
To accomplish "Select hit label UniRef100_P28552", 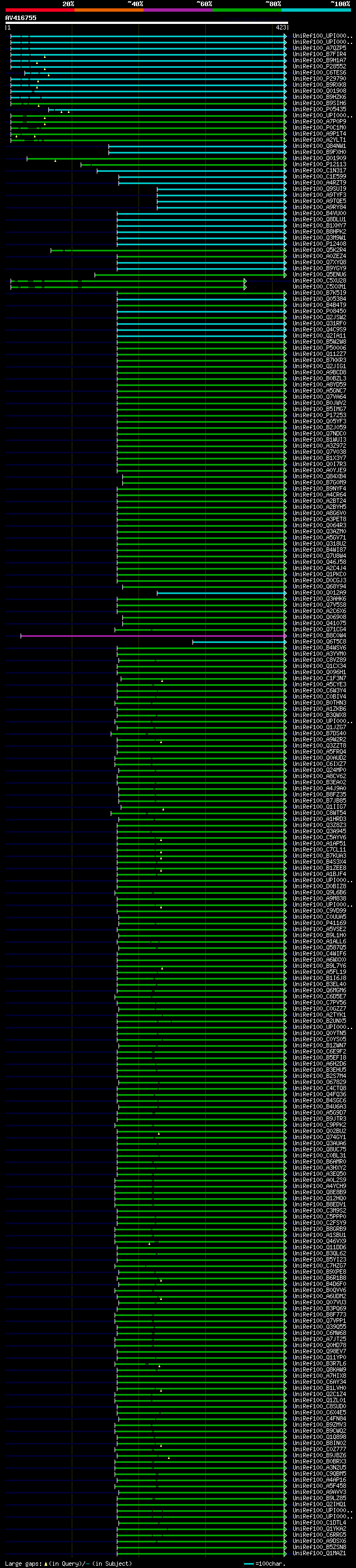I will pyautogui.click(x=319, y=66).
